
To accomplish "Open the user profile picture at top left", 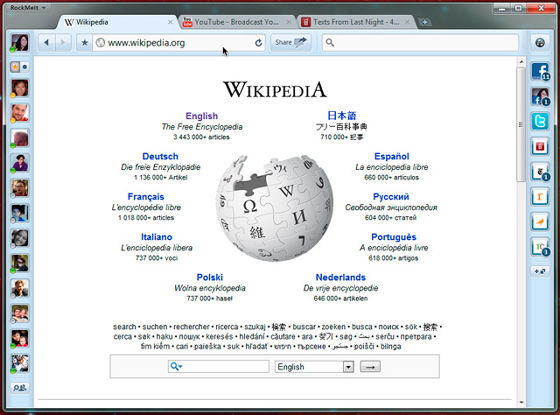I will tap(20, 43).
